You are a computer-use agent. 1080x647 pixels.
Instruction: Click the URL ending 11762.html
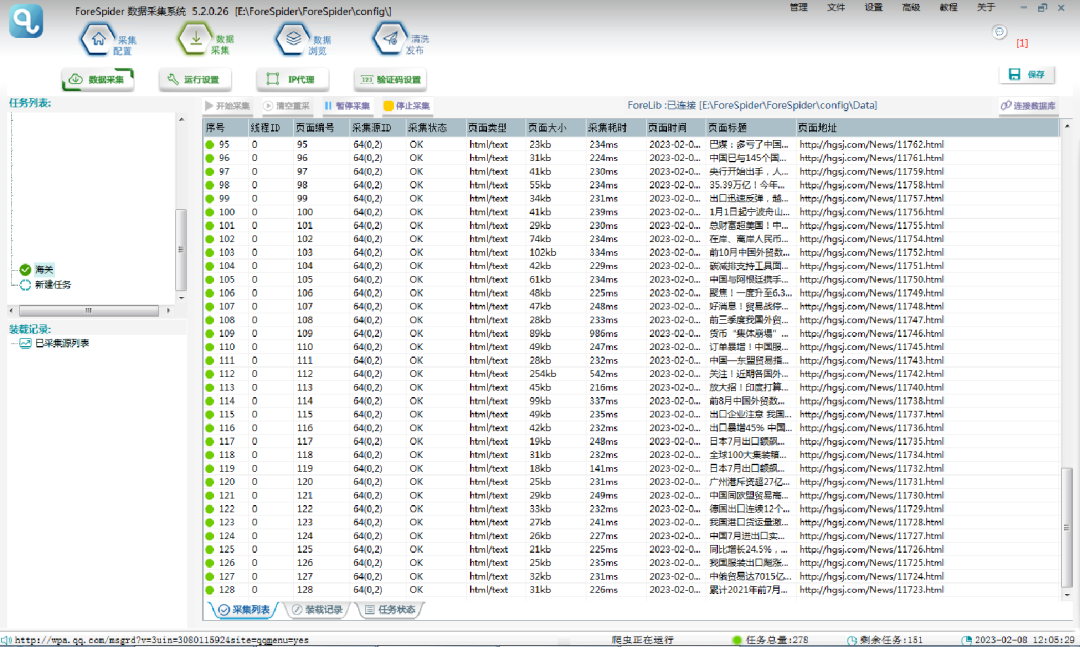[871, 145]
